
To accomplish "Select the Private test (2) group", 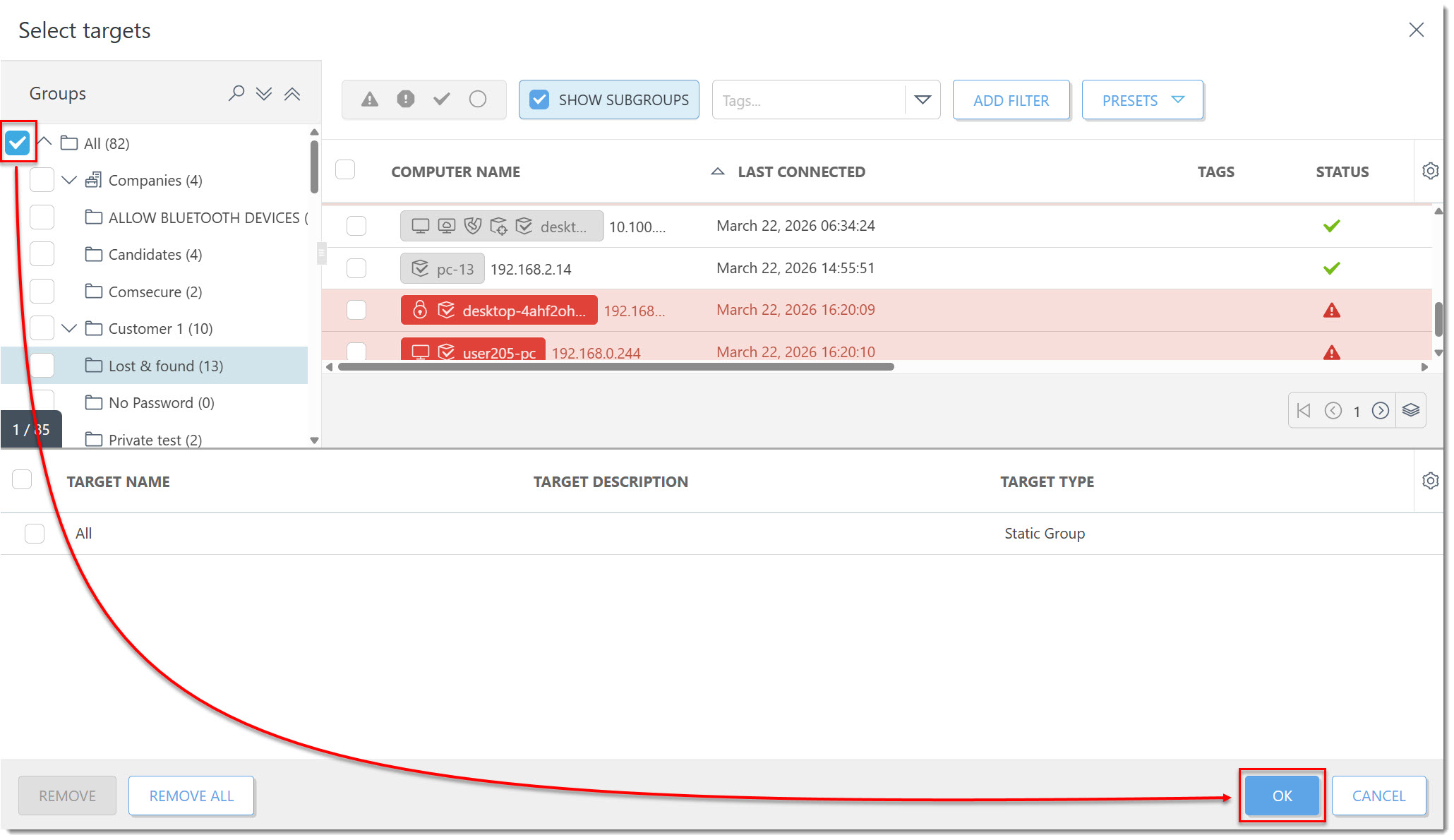I will [x=155, y=440].
